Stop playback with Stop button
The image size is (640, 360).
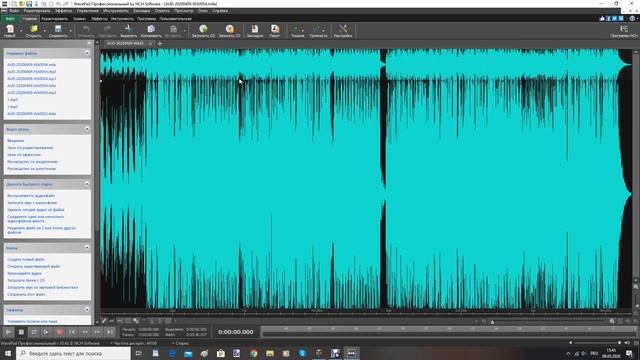pyautogui.click(x=21, y=332)
